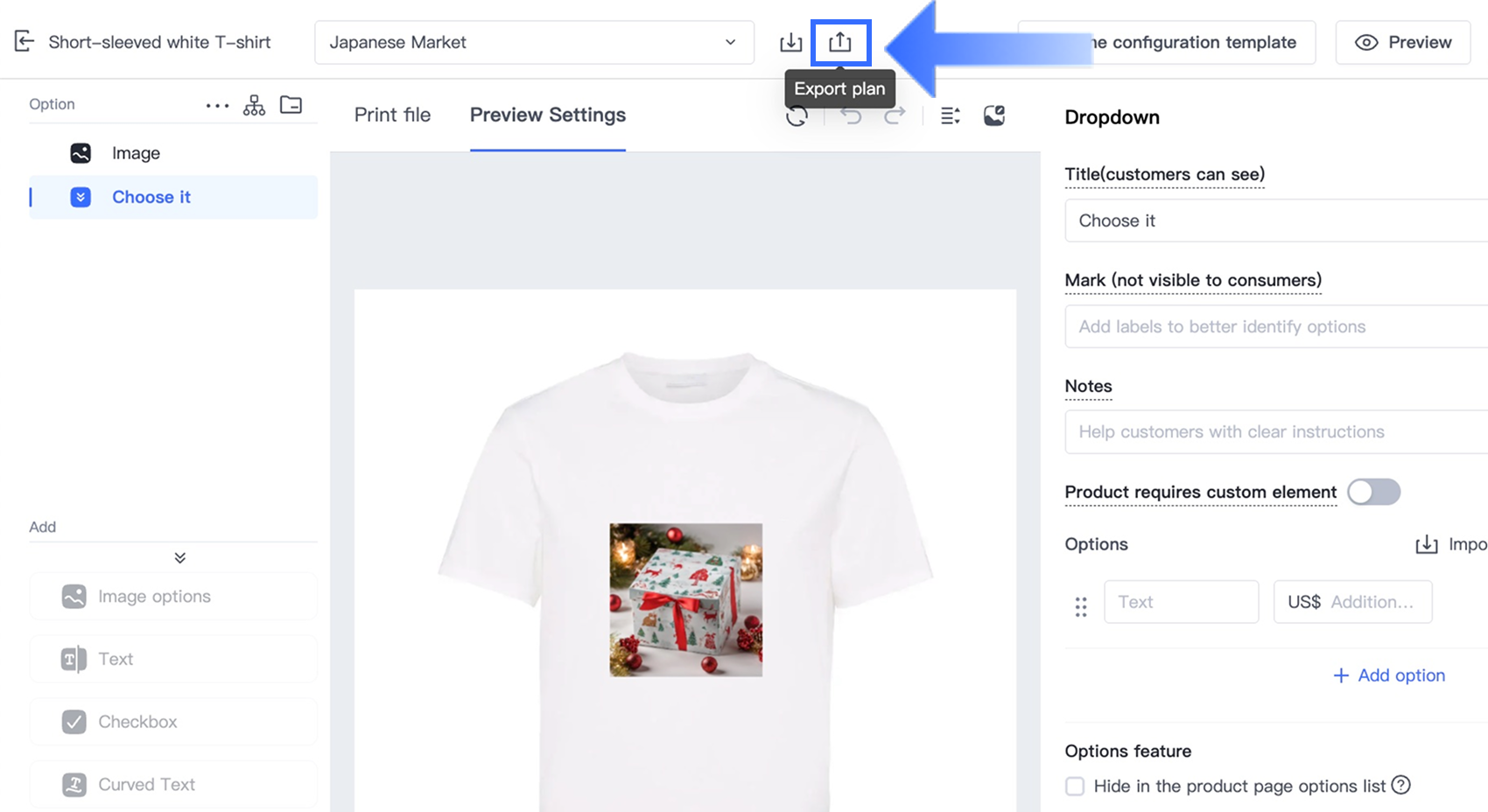Click the Import icon beside Options

click(x=1427, y=544)
